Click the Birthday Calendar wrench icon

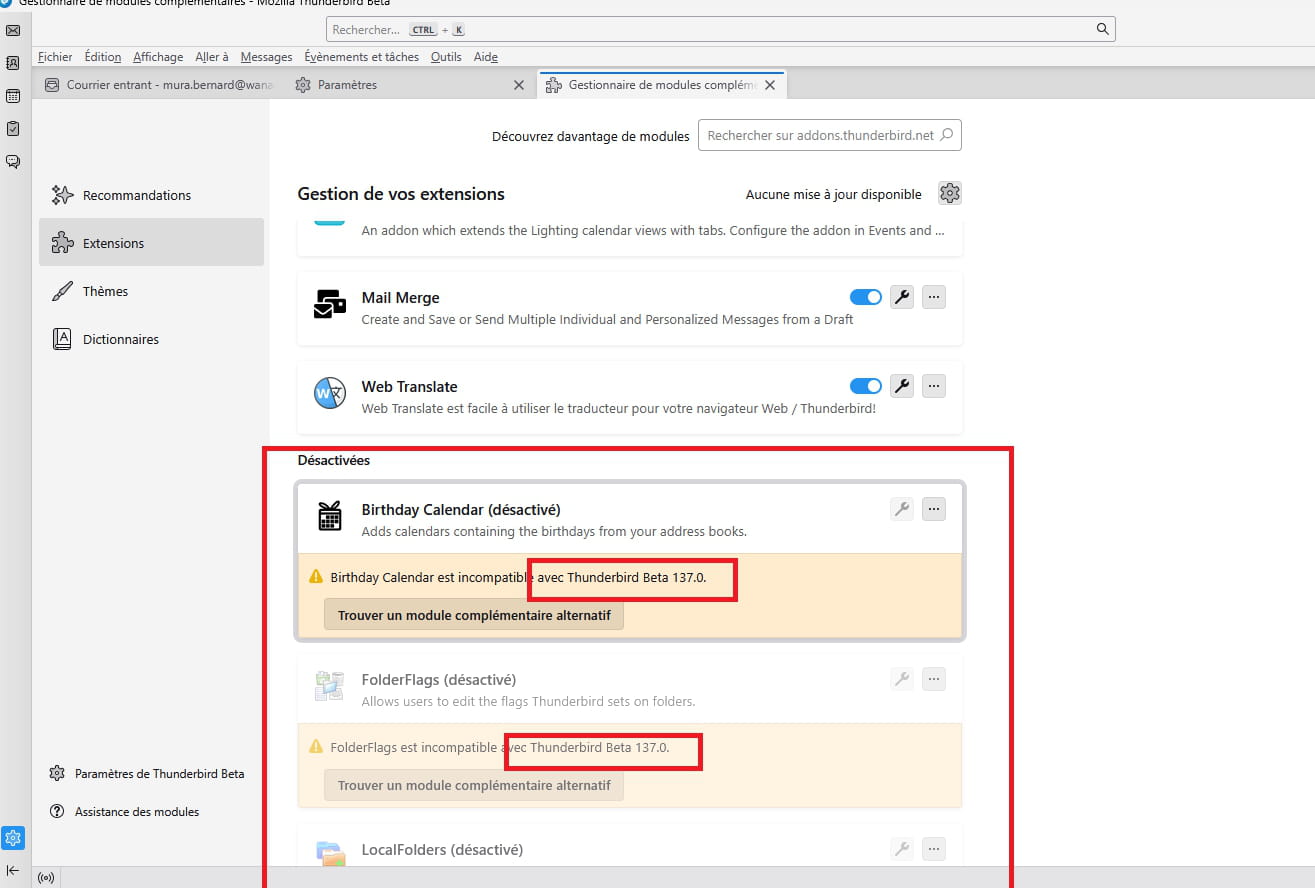pyautogui.click(x=902, y=509)
